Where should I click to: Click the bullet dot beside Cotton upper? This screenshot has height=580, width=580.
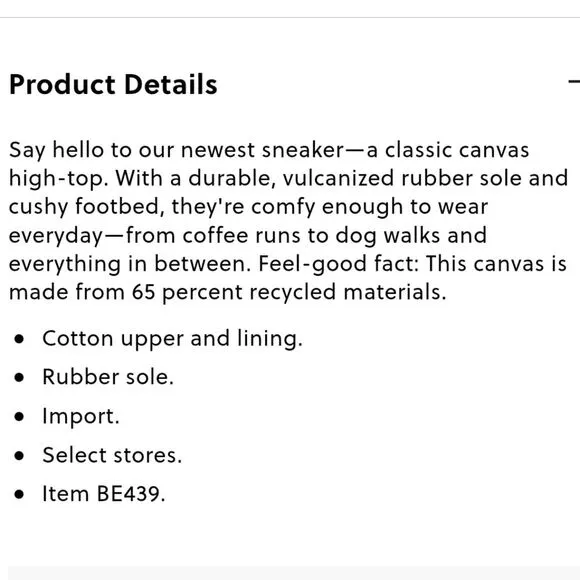click(19, 338)
